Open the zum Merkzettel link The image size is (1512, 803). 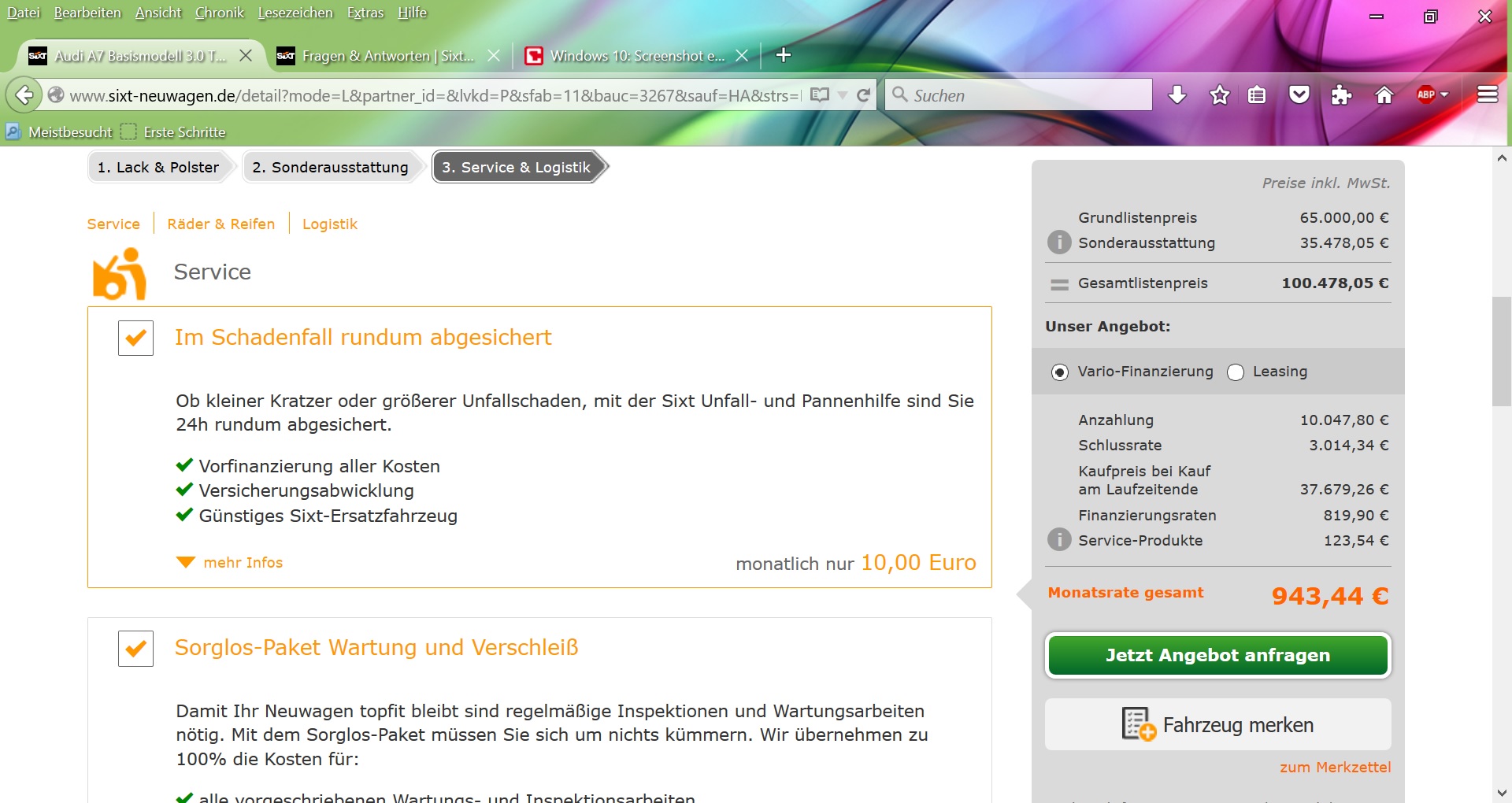coord(1335,767)
